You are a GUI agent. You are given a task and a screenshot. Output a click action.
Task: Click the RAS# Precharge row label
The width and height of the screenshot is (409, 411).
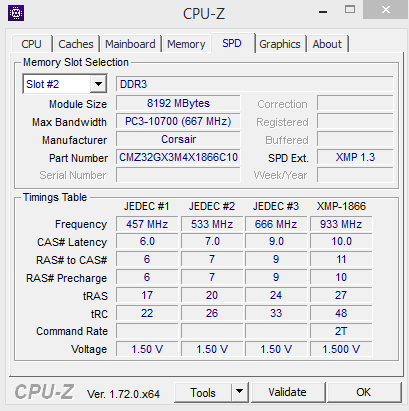[x=67, y=278]
